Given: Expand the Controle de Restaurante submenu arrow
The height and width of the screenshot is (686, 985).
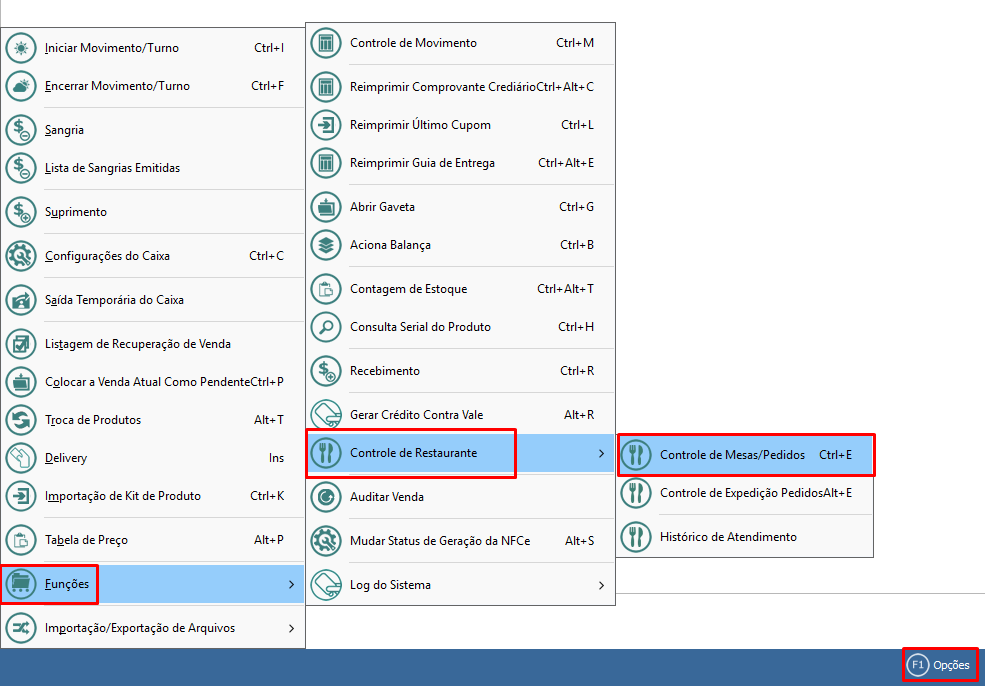Looking at the screenshot, I should 600,454.
